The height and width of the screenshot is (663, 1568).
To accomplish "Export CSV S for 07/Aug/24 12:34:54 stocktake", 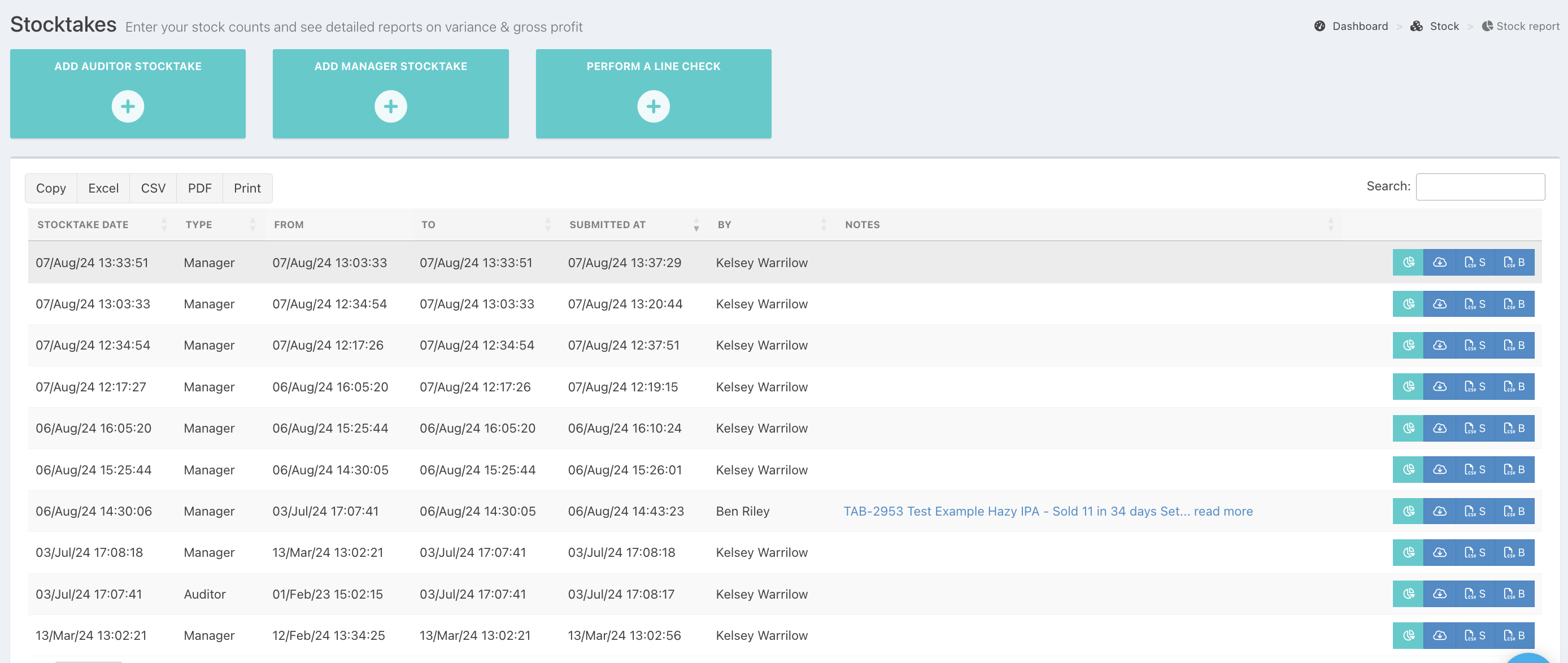I will point(1475,345).
